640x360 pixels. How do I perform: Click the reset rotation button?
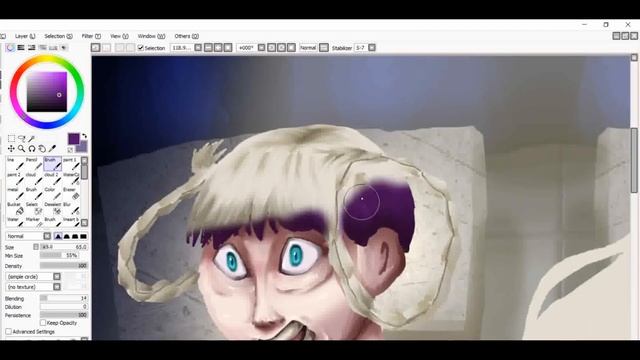(291, 48)
